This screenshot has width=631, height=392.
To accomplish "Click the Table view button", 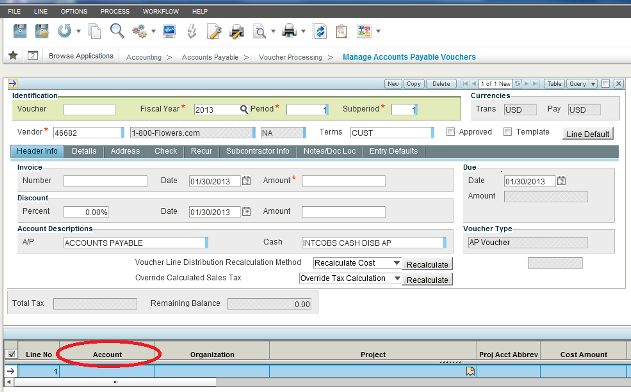I will (554, 84).
